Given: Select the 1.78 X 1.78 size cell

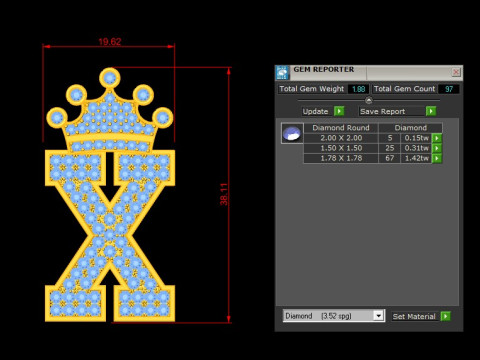Looking at the screenshot, I should (x=341, y=158).
